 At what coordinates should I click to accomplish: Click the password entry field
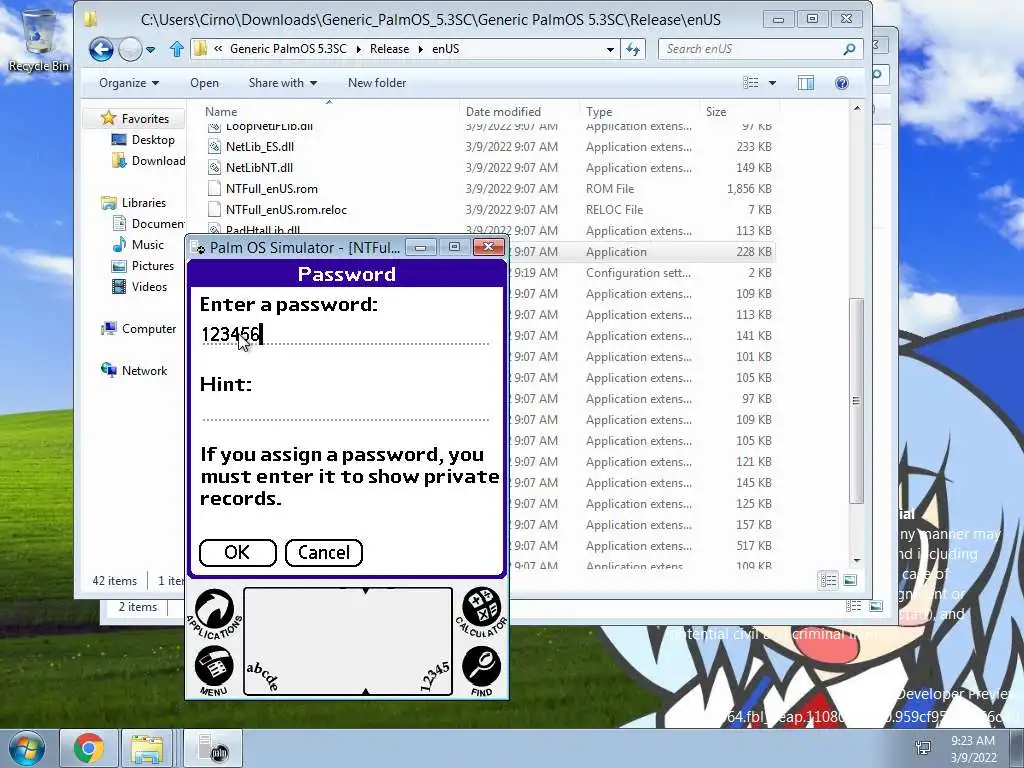click(x=345, y=334)
